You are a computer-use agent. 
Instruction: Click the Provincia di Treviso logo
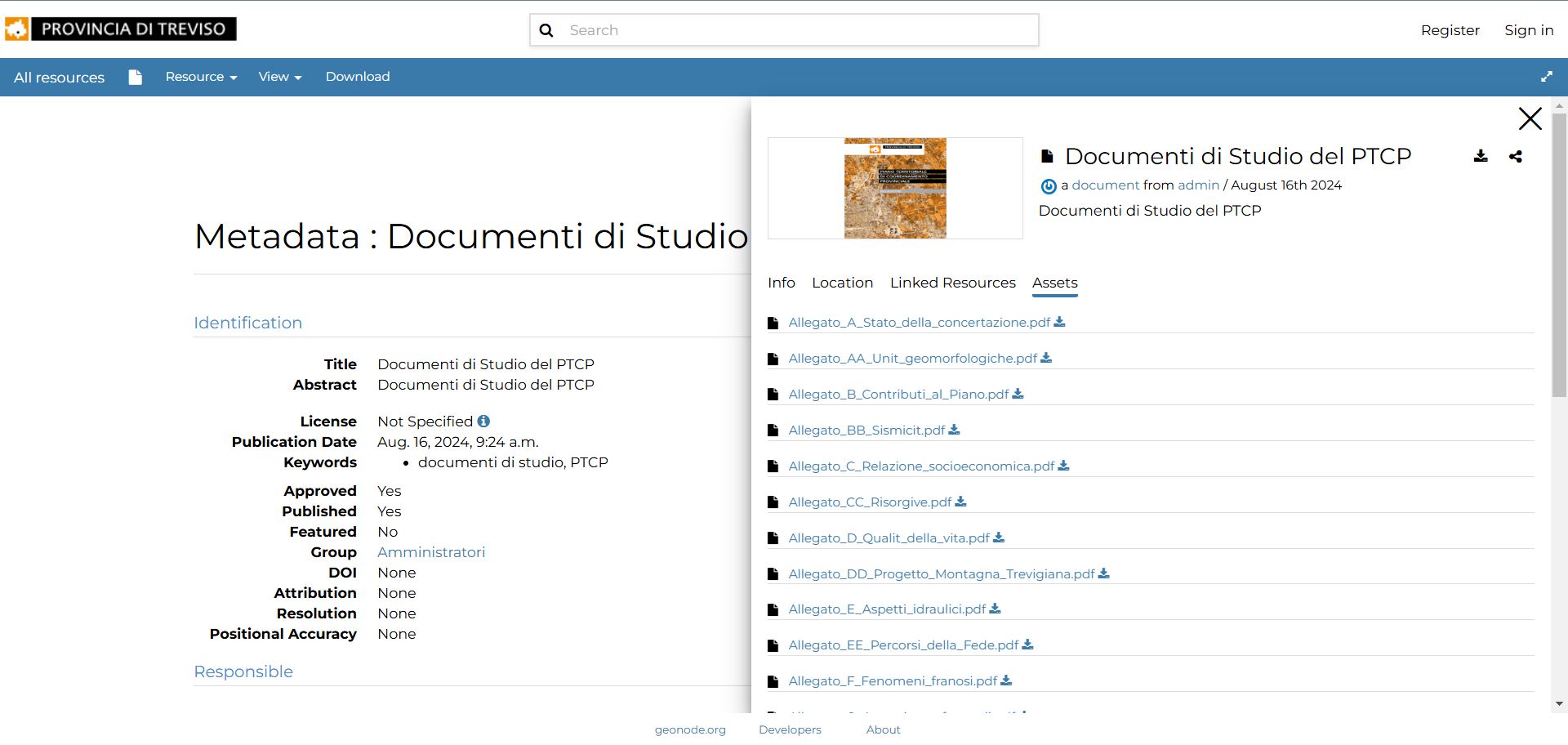(121, 29)
